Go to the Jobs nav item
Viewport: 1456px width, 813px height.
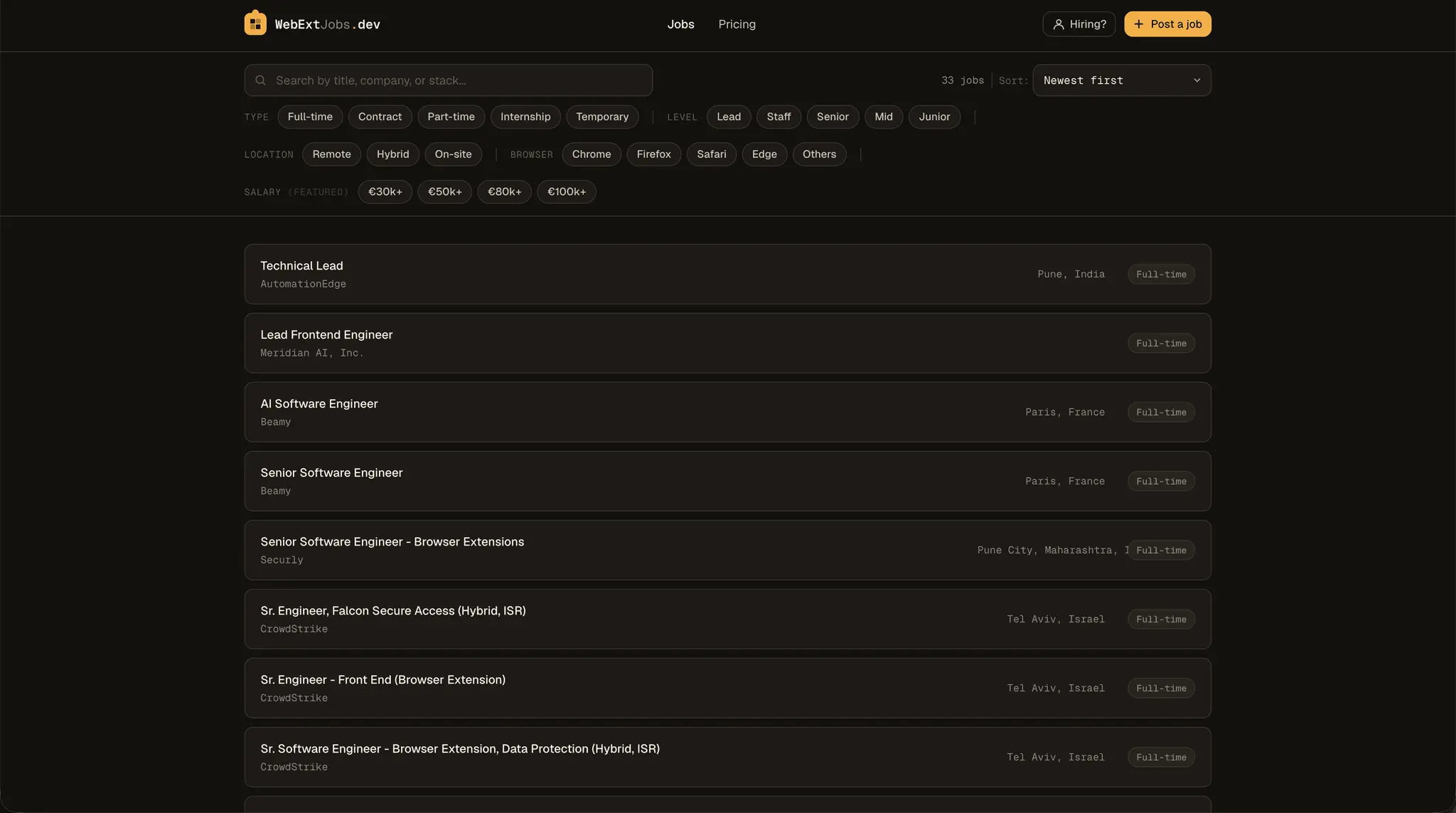[680, 24]
